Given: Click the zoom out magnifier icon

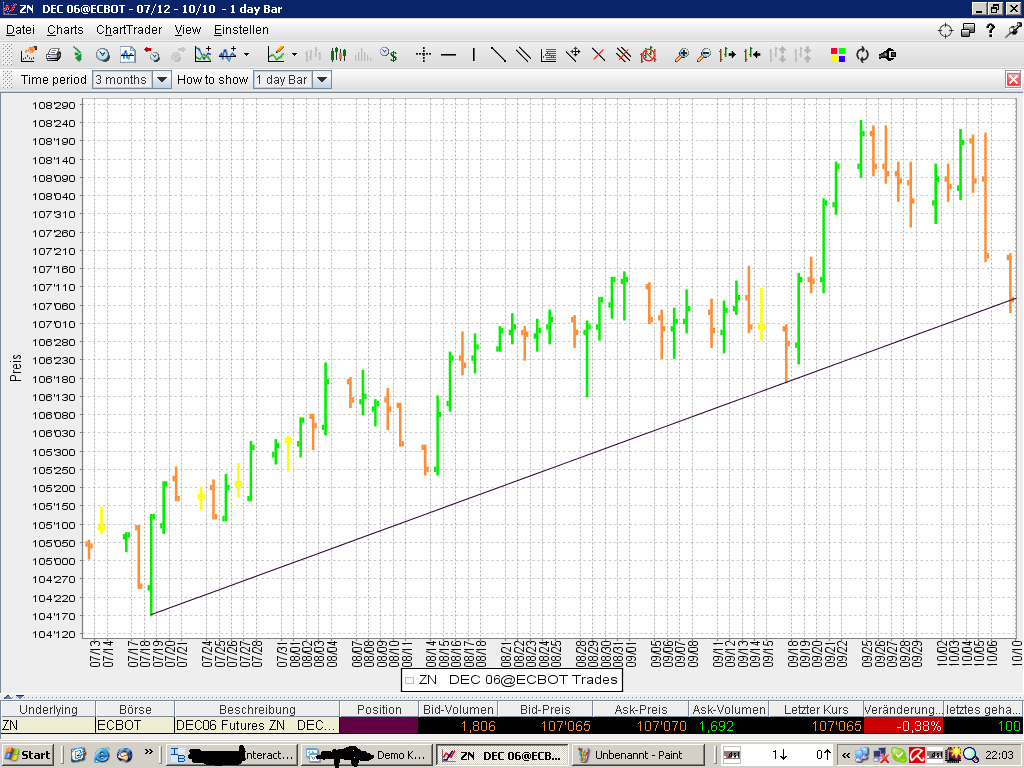Looking at the screenshot, I should [704, 55].
